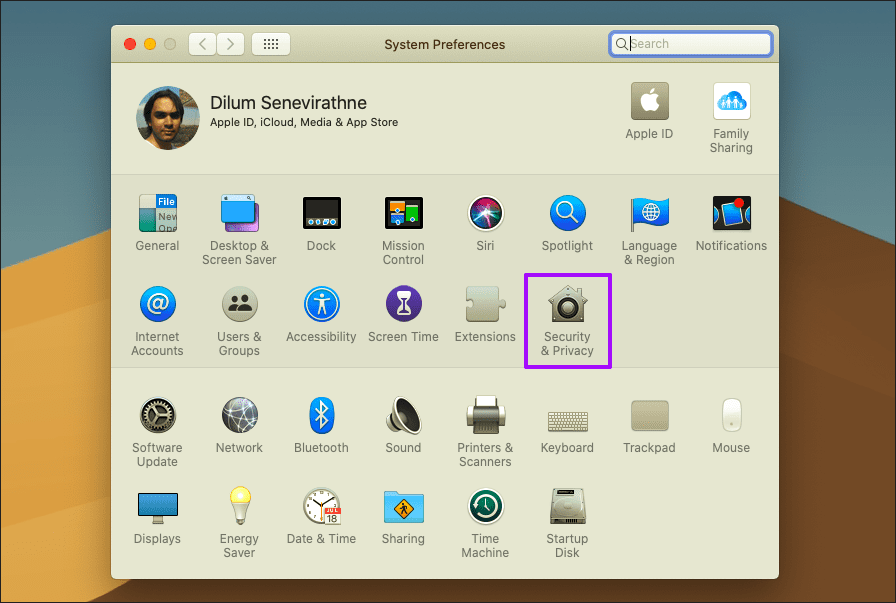Click the Dilum Senevirathne account name

click(289, 103)
